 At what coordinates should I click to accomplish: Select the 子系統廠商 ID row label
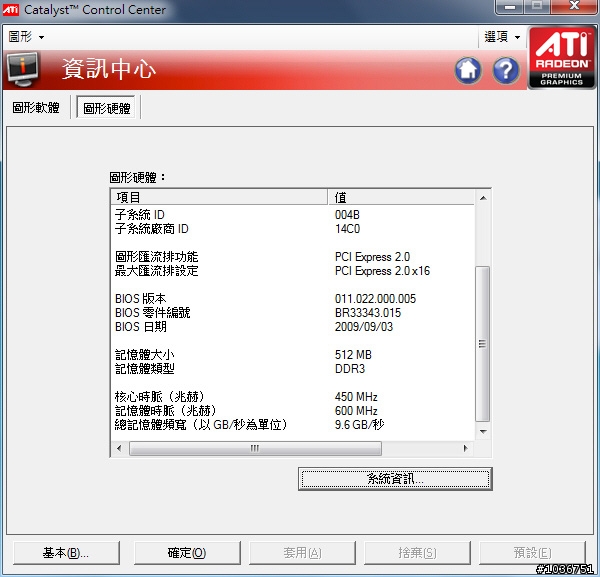tap(152, 229)
